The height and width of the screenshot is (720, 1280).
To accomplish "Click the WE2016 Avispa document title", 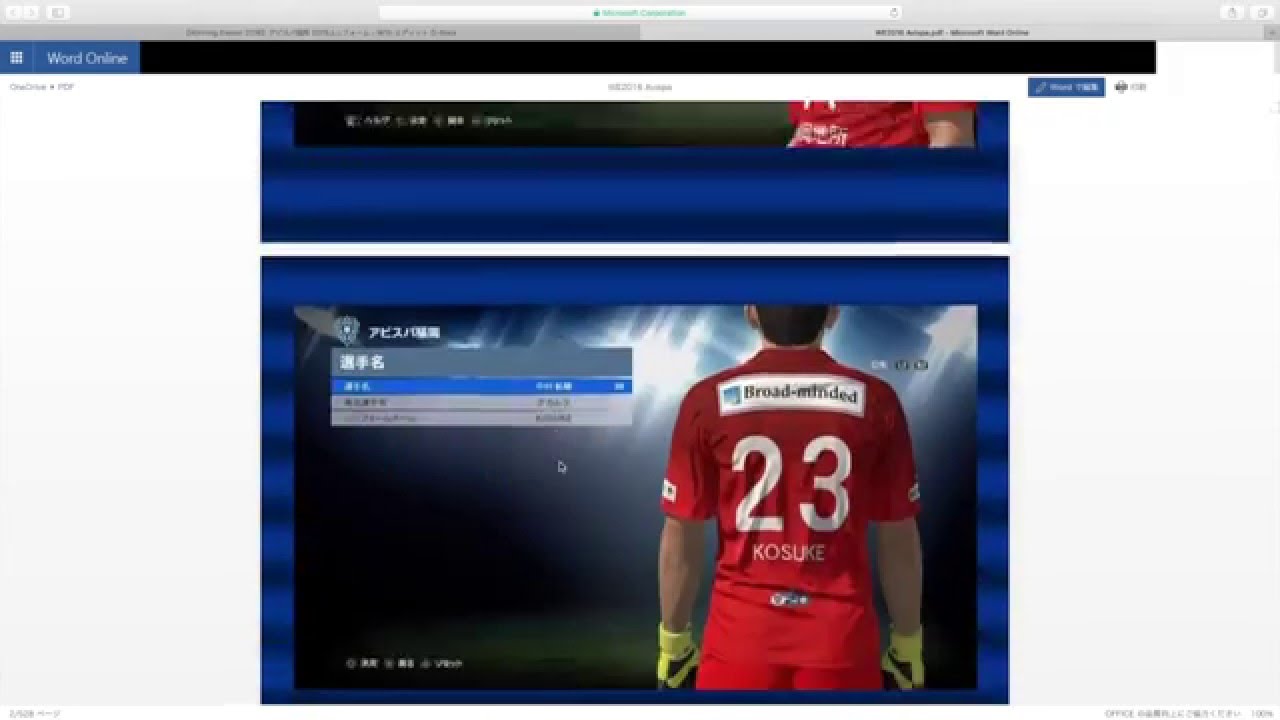I will (640, 87).
